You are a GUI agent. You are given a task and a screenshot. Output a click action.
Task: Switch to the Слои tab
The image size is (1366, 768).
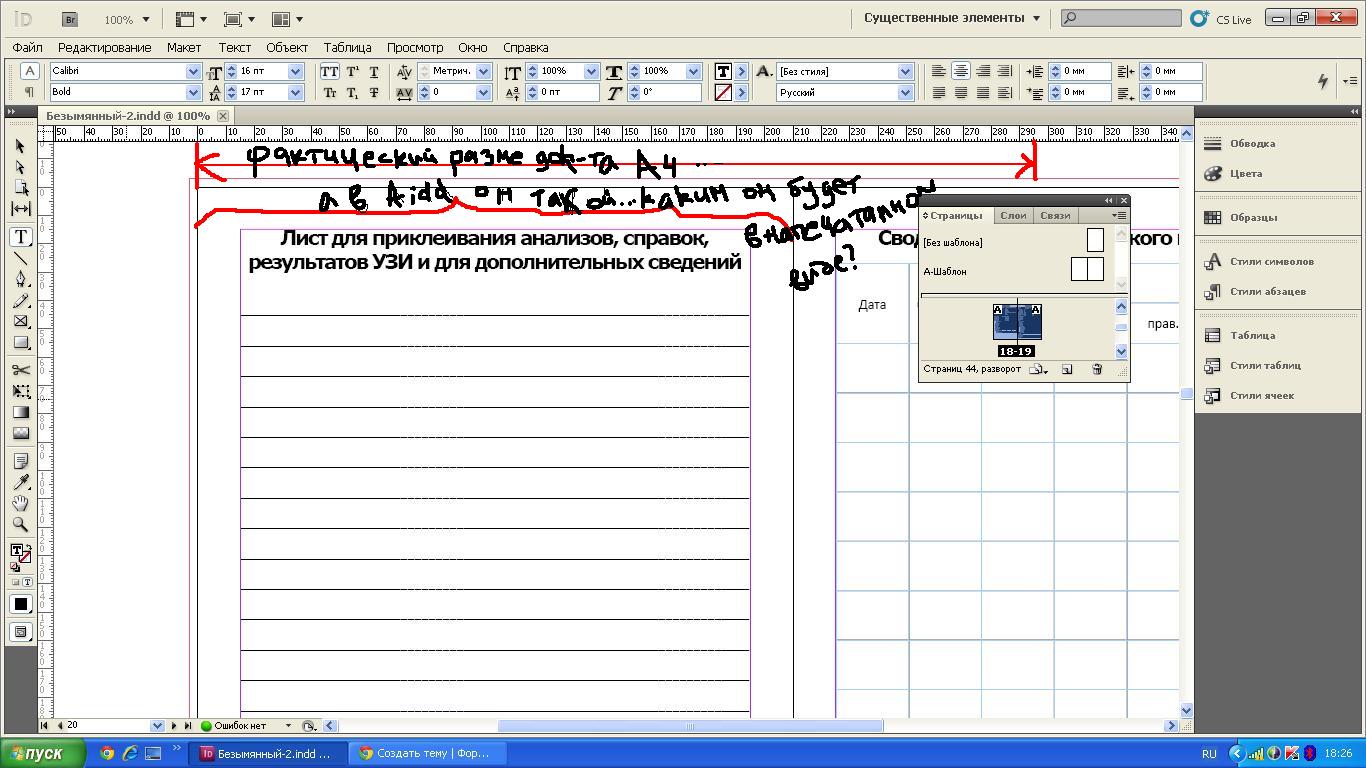tap(1013, 215)
